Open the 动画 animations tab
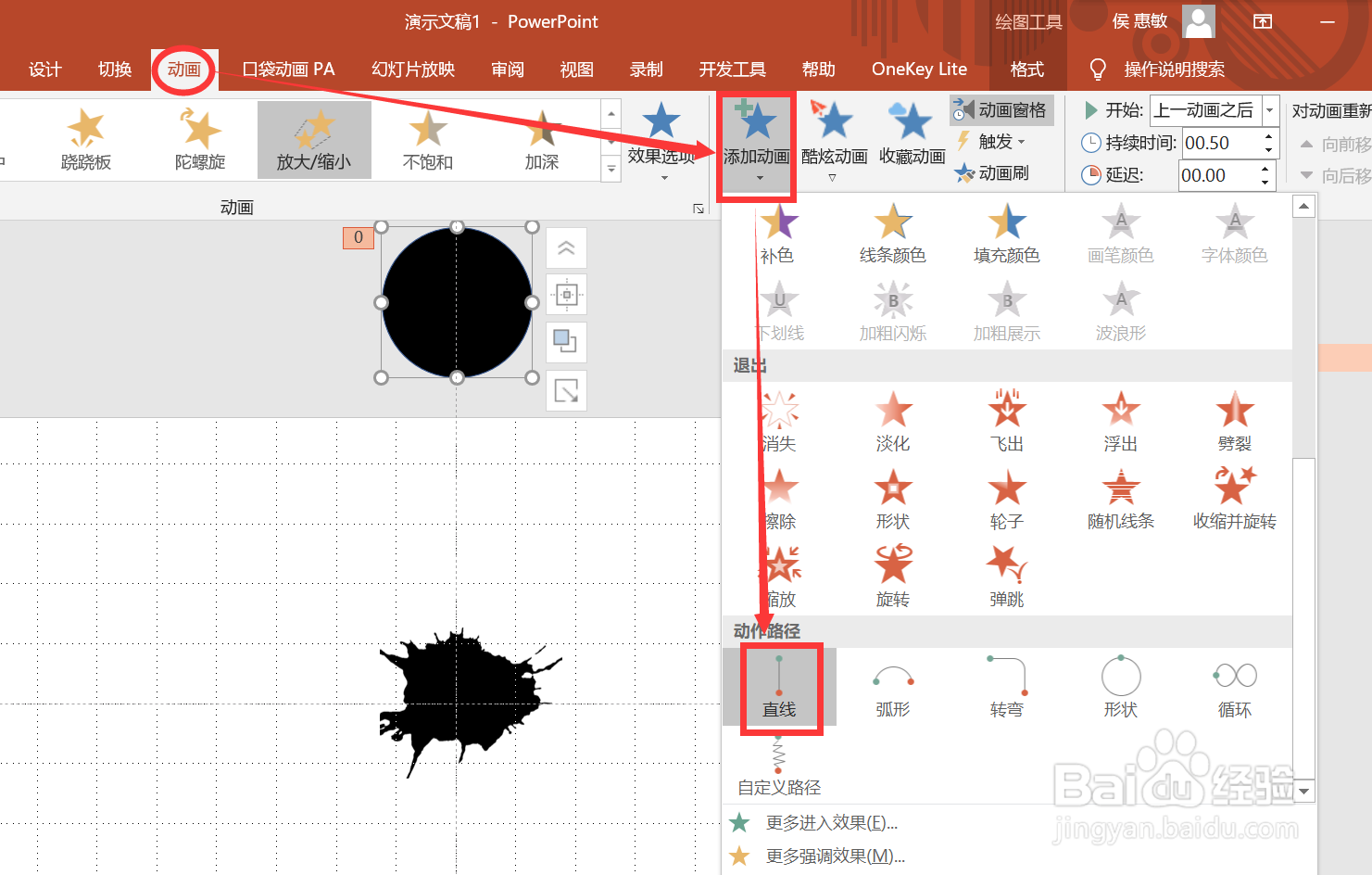Viewport: 1372px width, 875px height. (184, 70)
